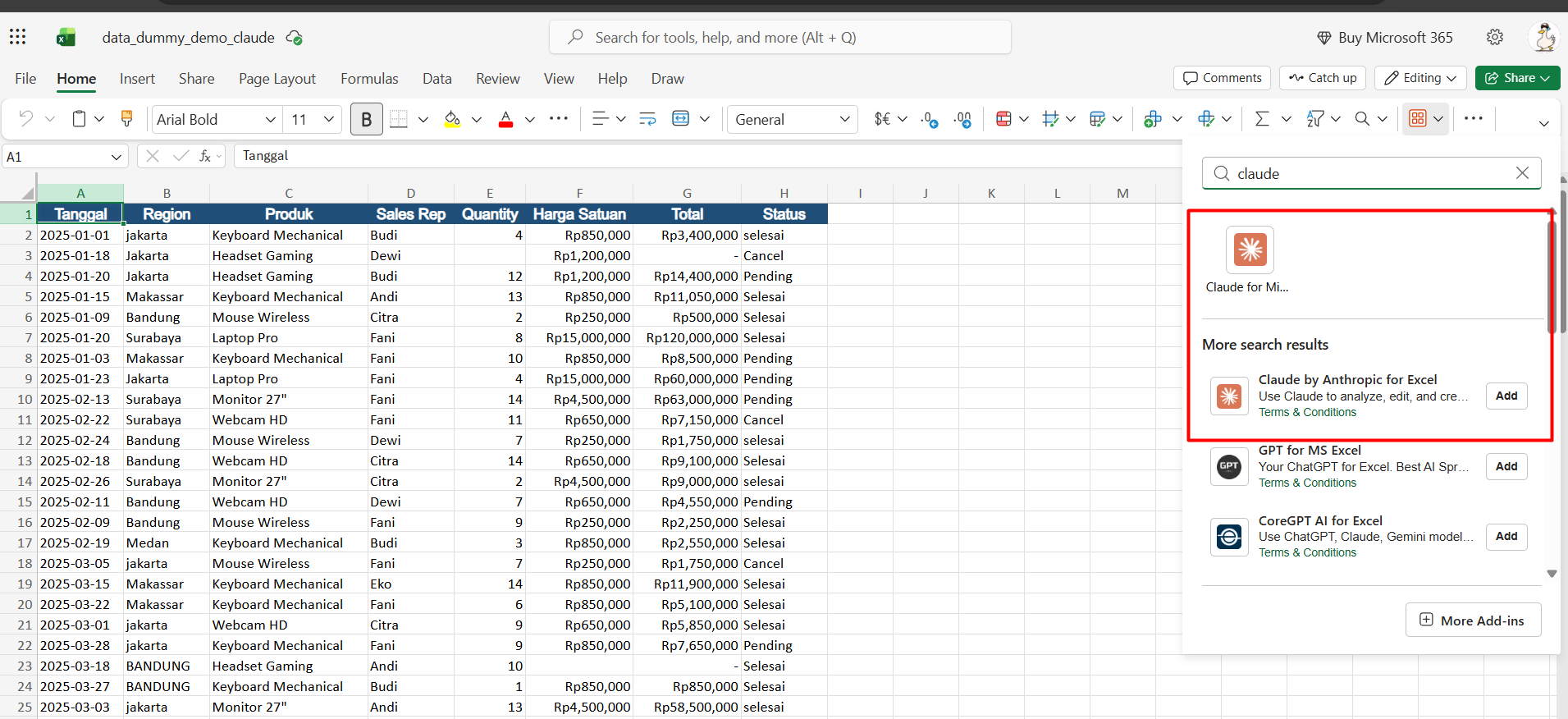Click the Comments button
Viewport: 1568px width, 719px height.
(x=1222, y=78)
